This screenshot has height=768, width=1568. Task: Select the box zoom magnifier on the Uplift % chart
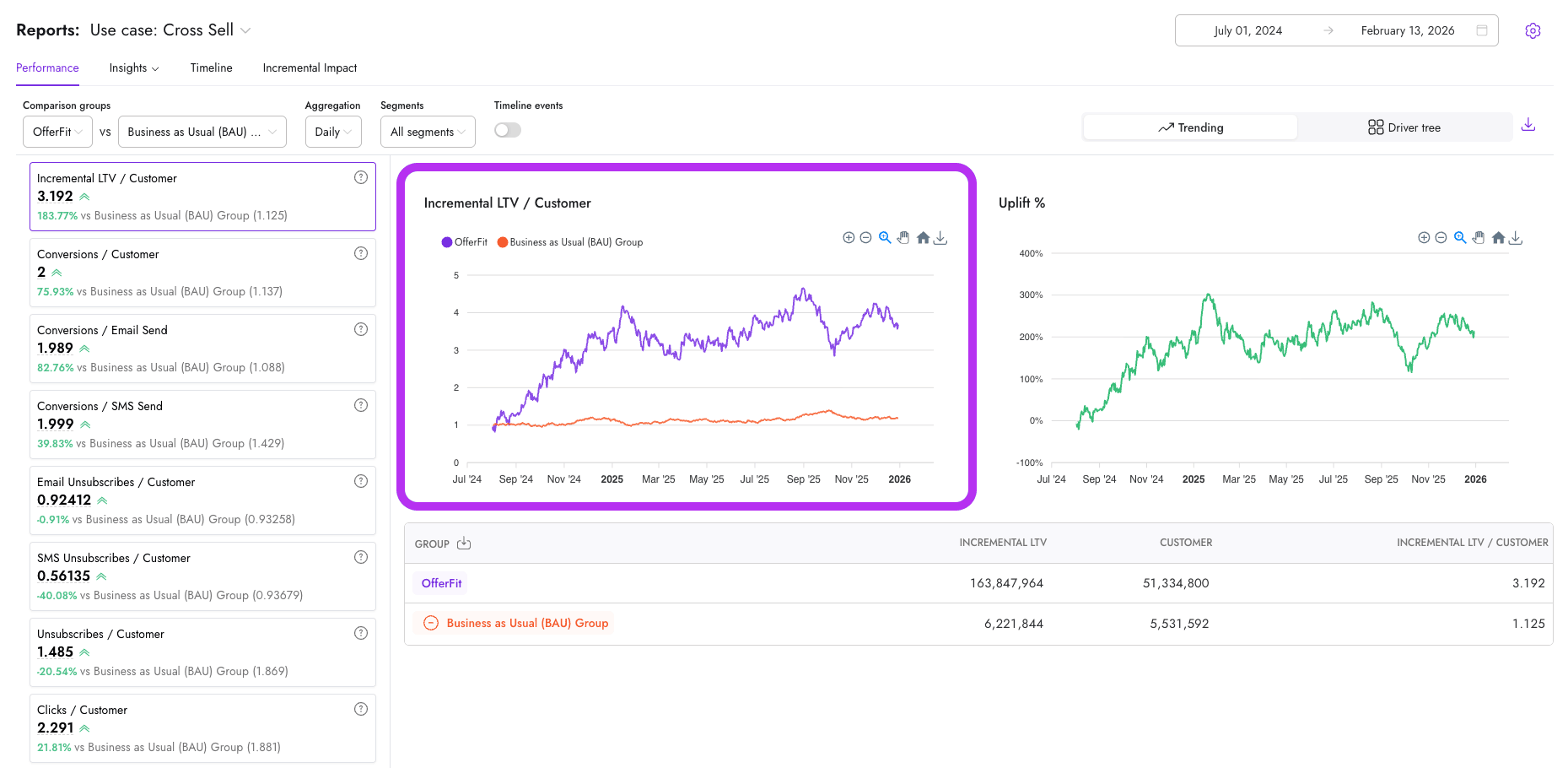tap(1460, 237)
